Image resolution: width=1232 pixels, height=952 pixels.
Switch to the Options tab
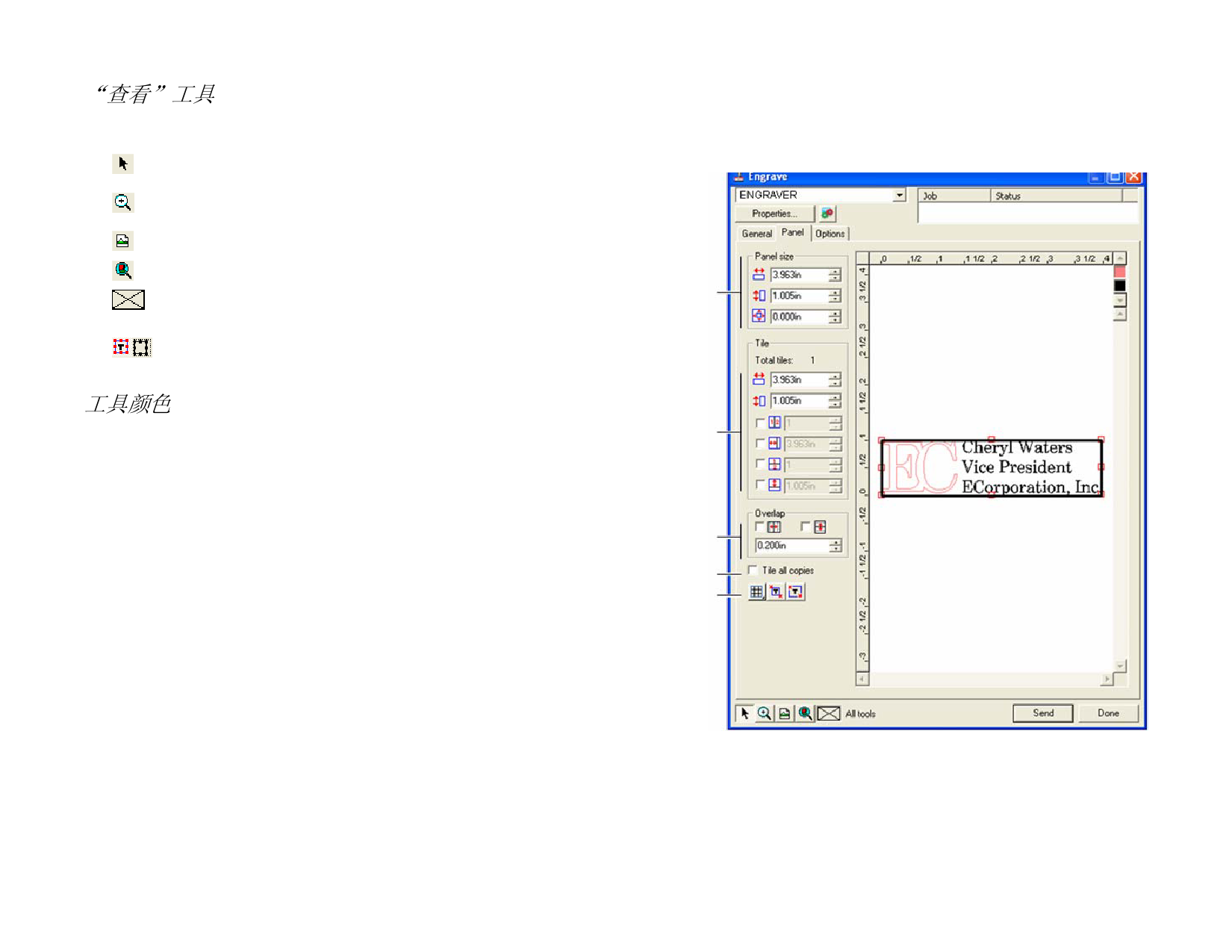tap(830, 234)
